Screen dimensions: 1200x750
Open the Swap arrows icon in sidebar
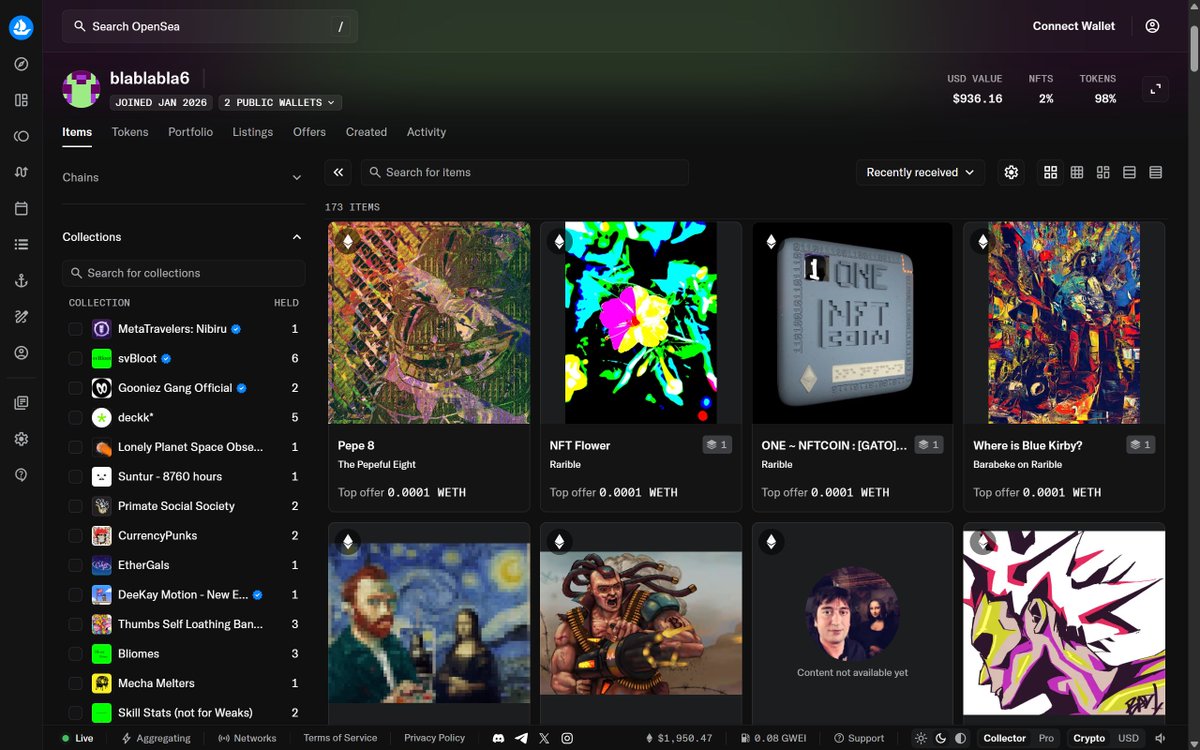click(21, 172)
